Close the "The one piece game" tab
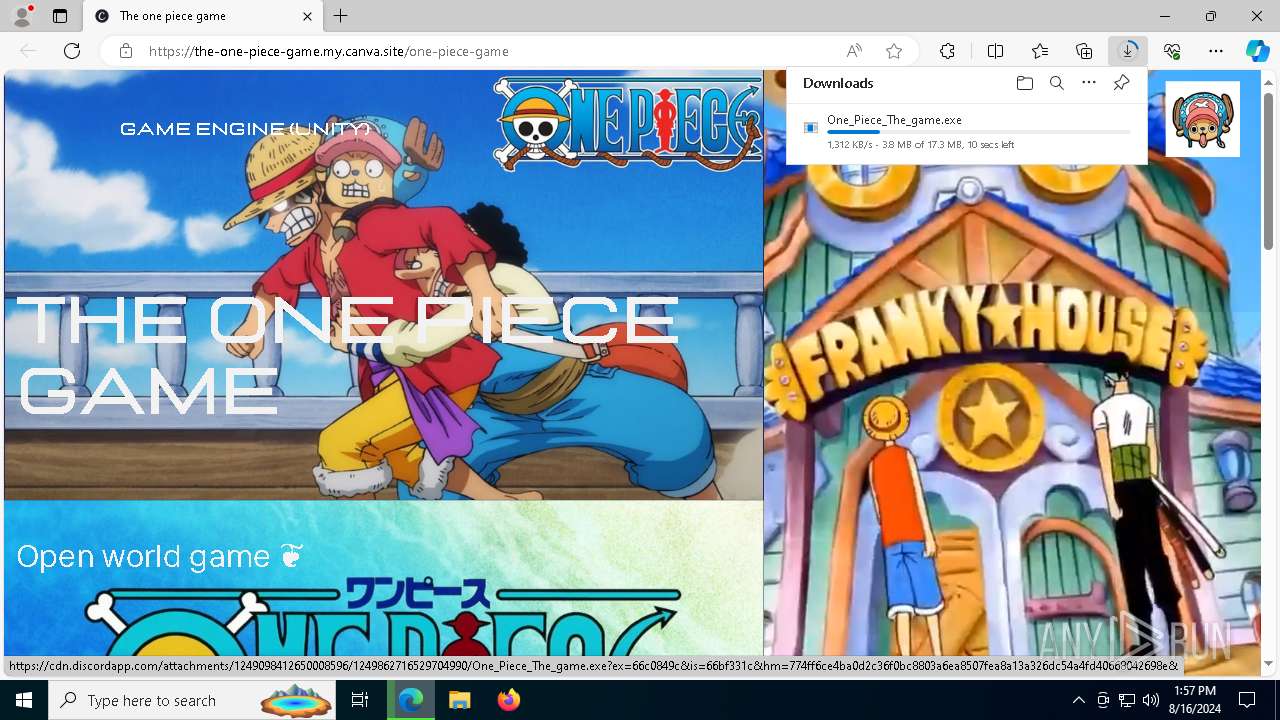Screen dimensions: 1280x720 pos(308,16)
